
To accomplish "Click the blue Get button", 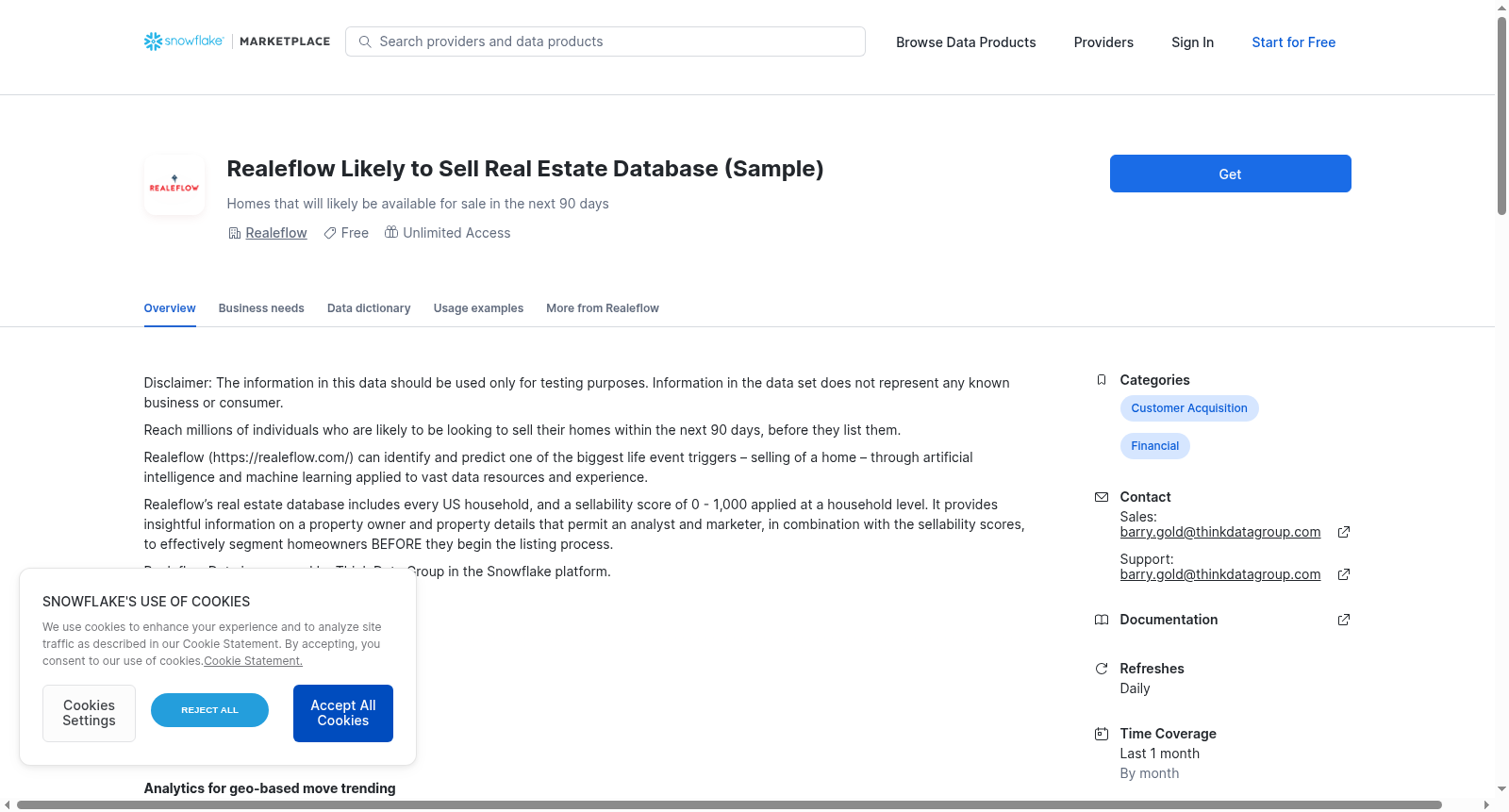I will point(1230,174).
